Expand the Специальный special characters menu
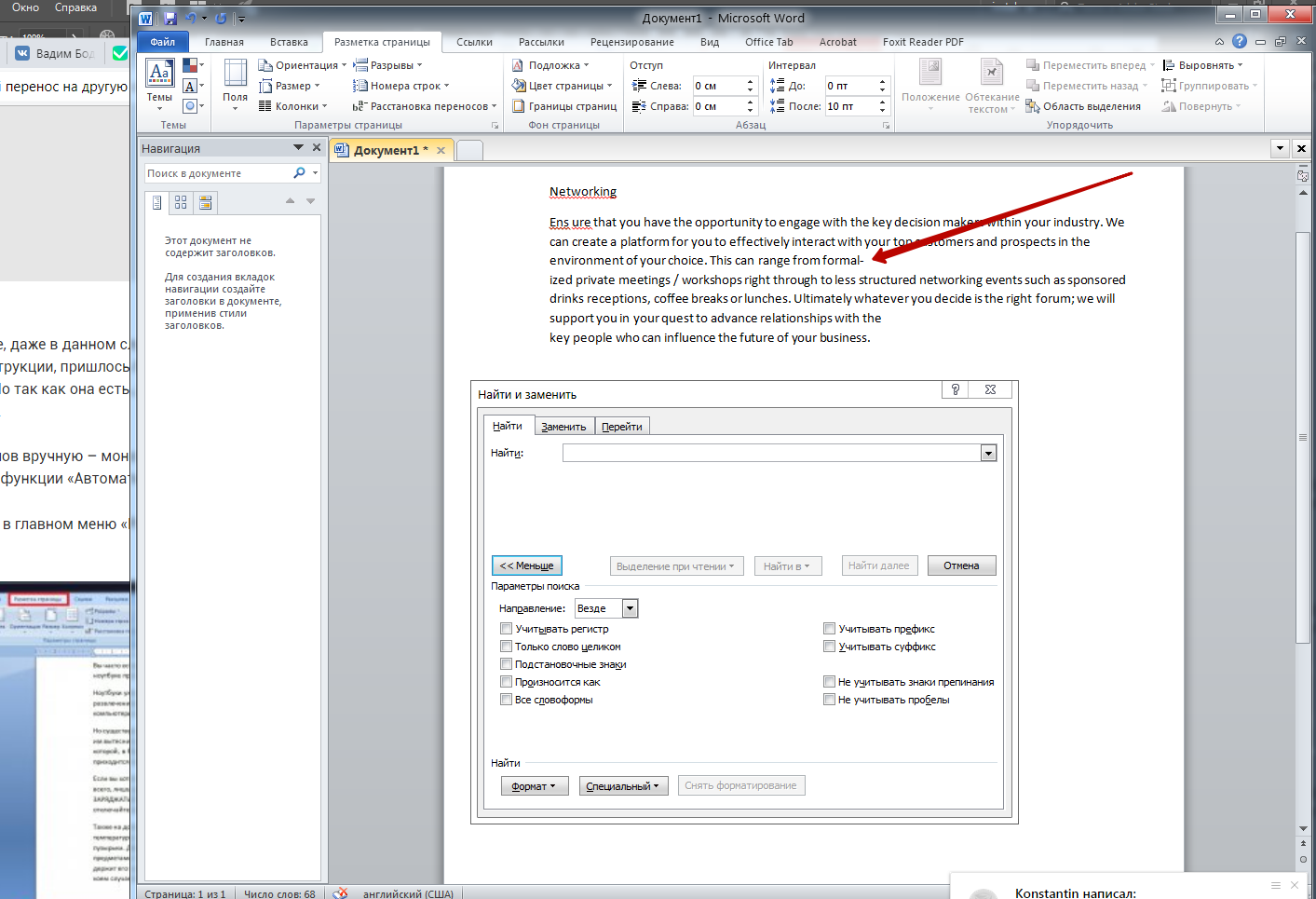The height and width of the screenshot is (899, 1316). (622, 786)
